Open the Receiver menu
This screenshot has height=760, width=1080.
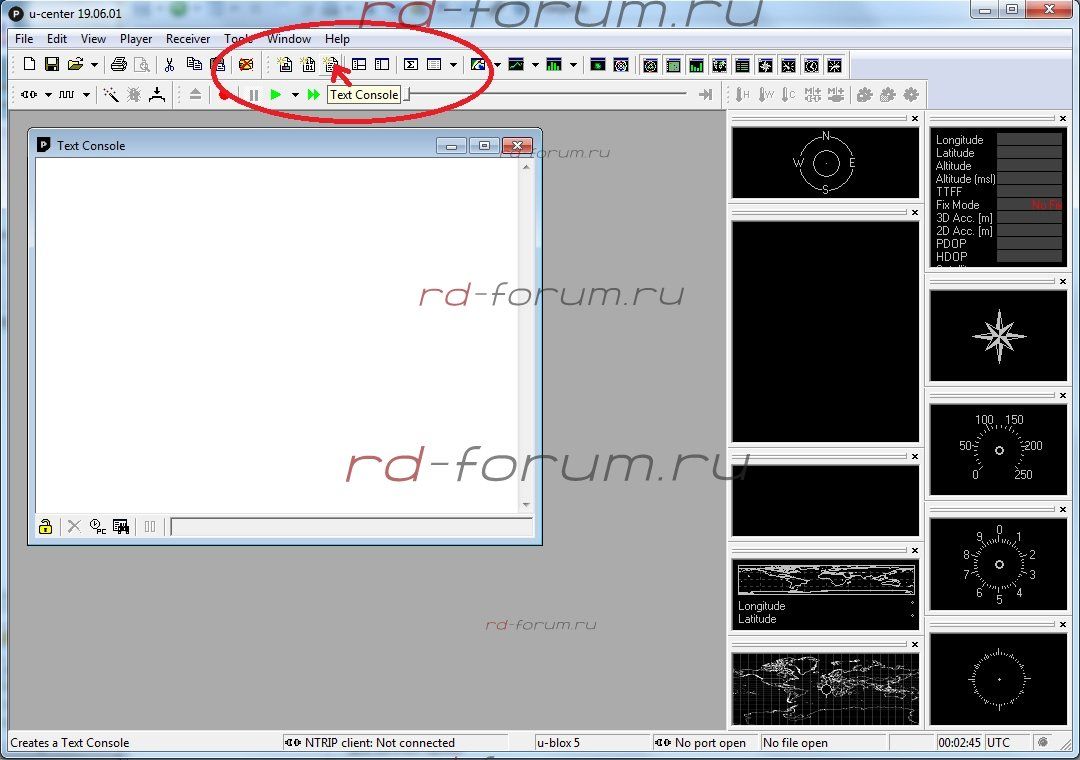[x=188, y=39]
